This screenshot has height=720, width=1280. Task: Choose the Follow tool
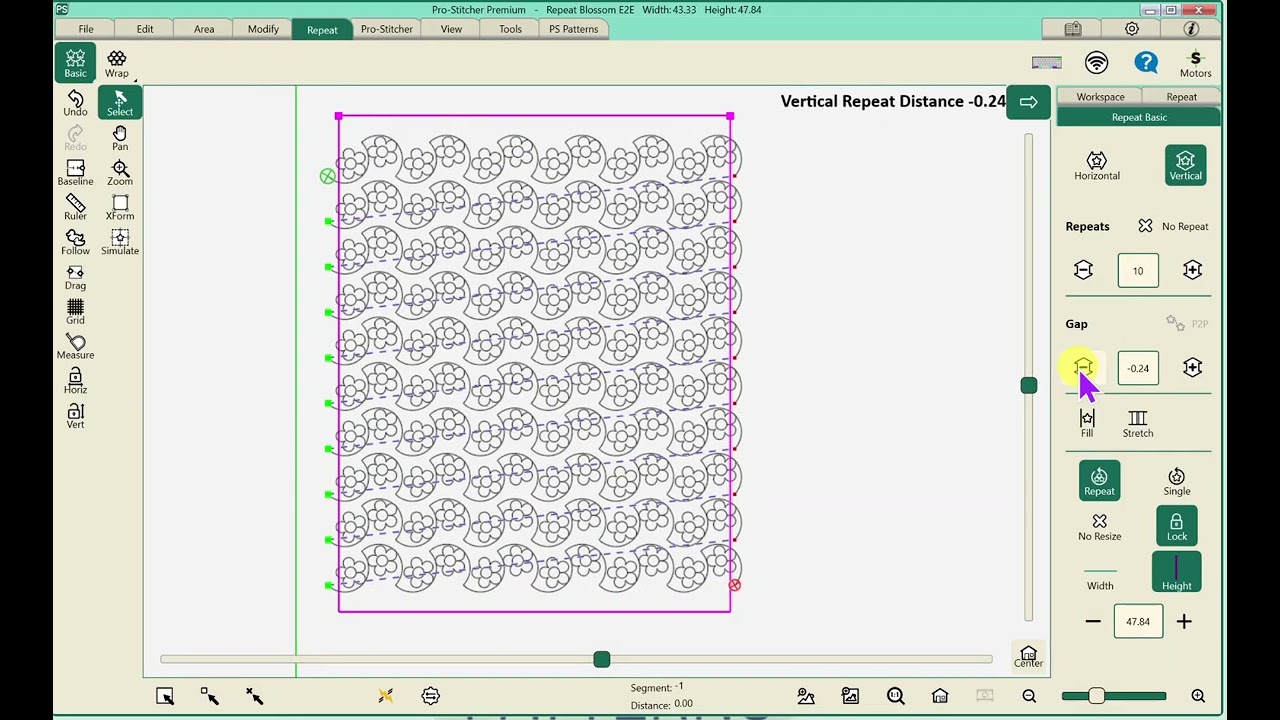[75, 243]
